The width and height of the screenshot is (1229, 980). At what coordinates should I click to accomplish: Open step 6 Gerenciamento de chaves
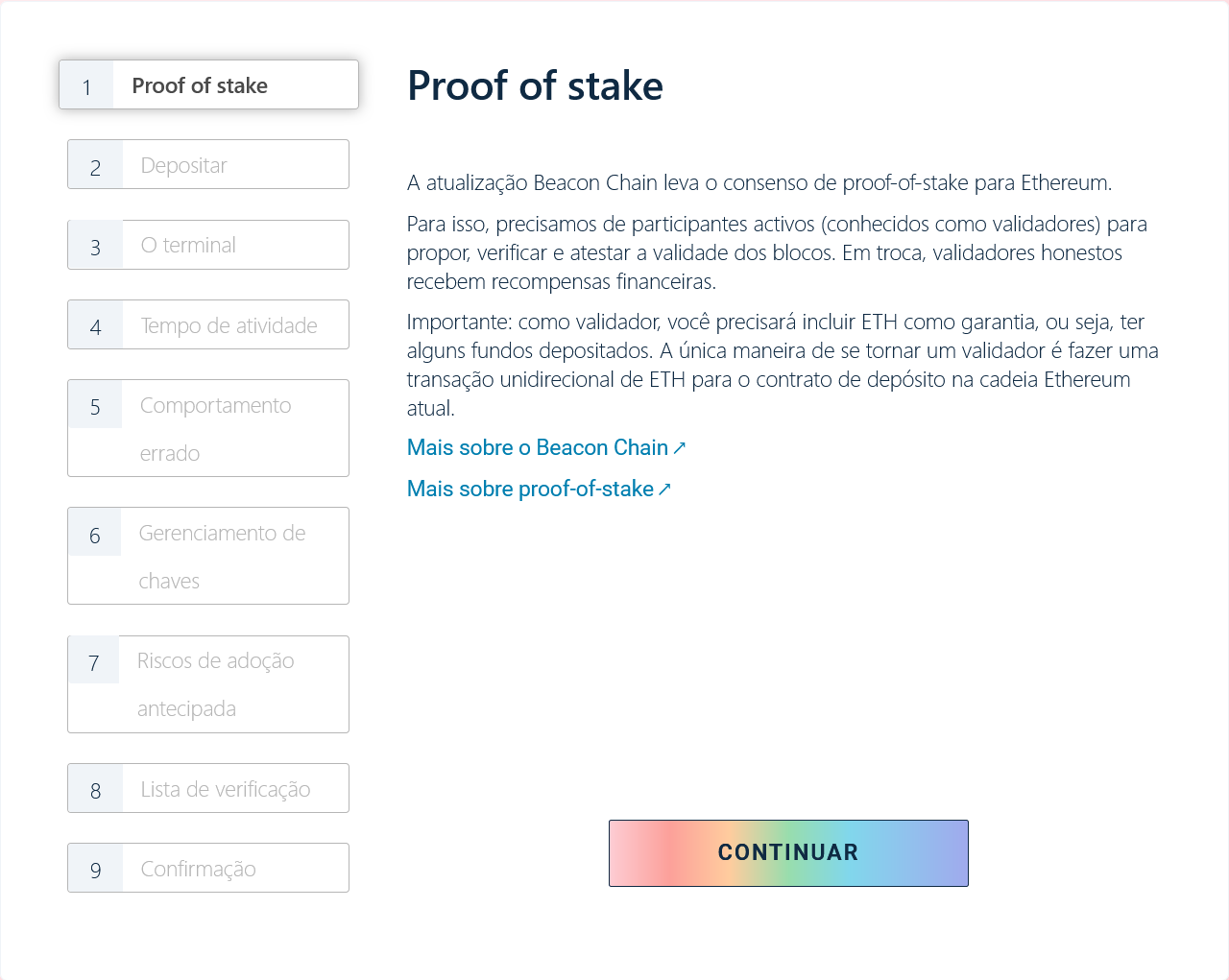click(x=207, y=556)
